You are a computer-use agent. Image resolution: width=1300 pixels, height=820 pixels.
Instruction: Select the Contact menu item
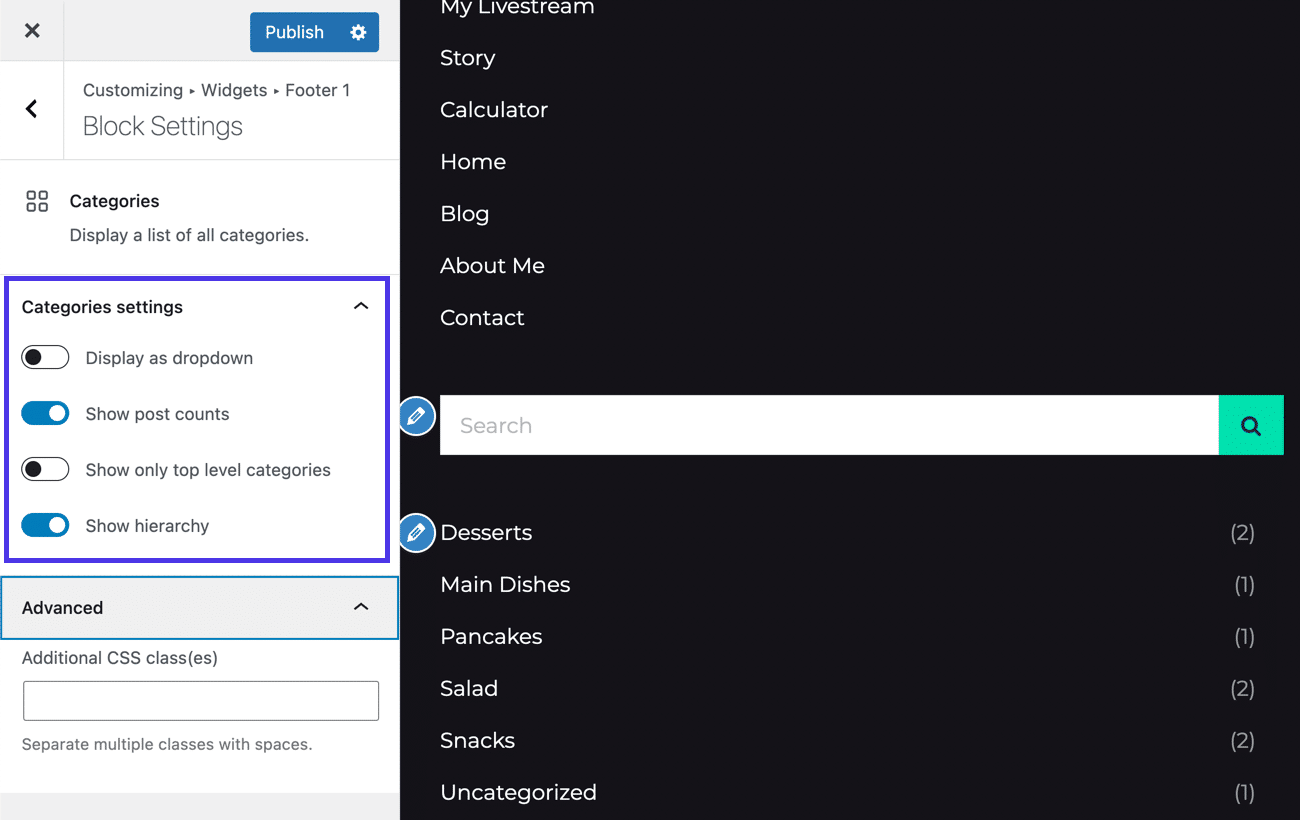pyautogui.click(x=482, y=317)
